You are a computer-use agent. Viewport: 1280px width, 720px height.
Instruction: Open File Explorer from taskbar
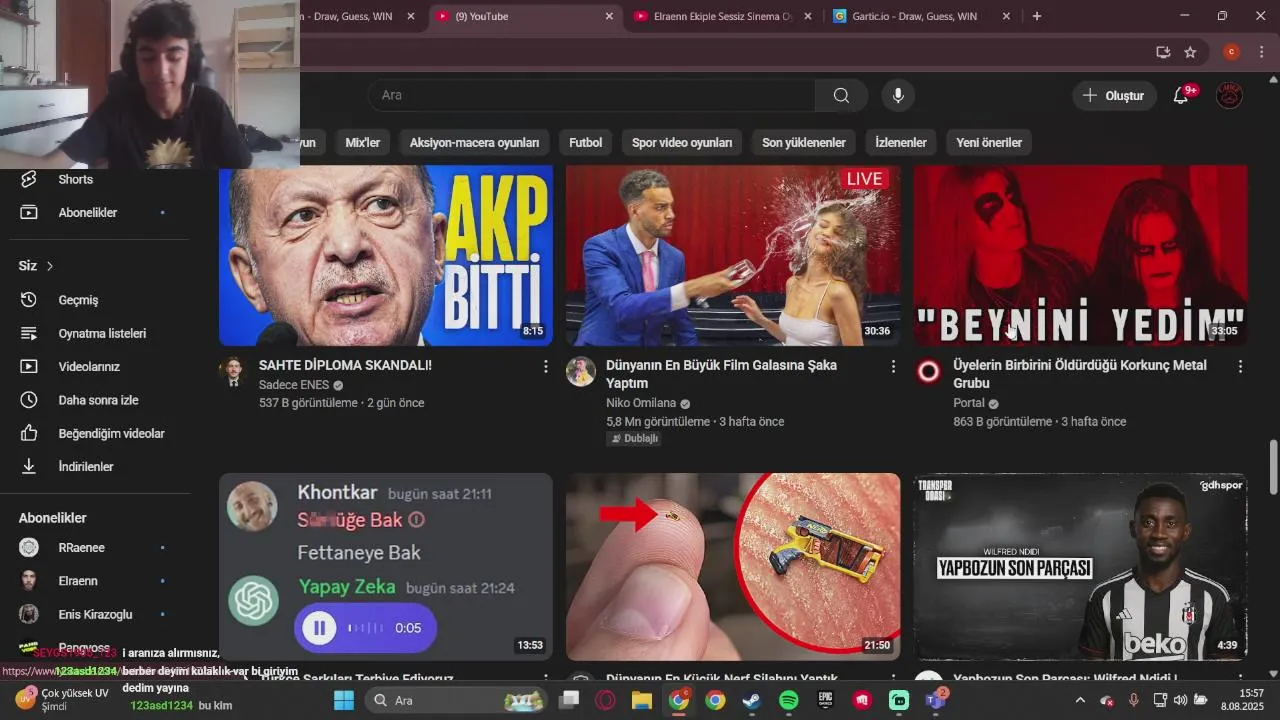click(x=641, y=700)
